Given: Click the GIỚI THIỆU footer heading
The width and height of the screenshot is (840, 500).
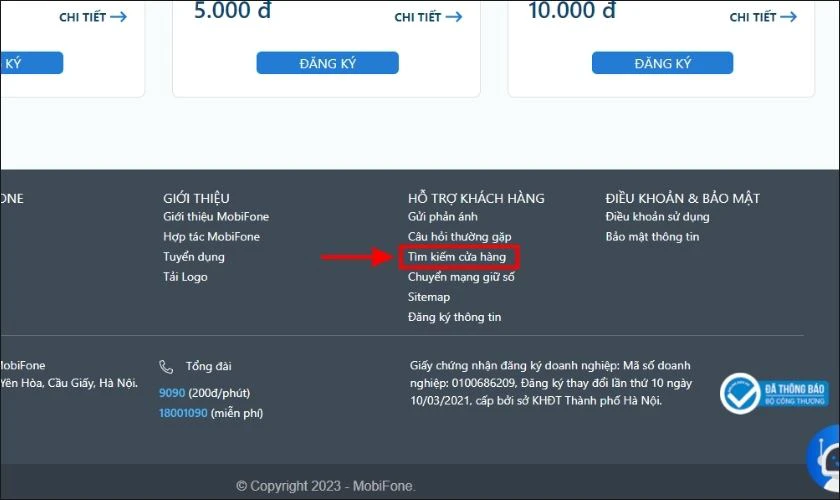Looking at the screenshot, I should pos(196,198).
